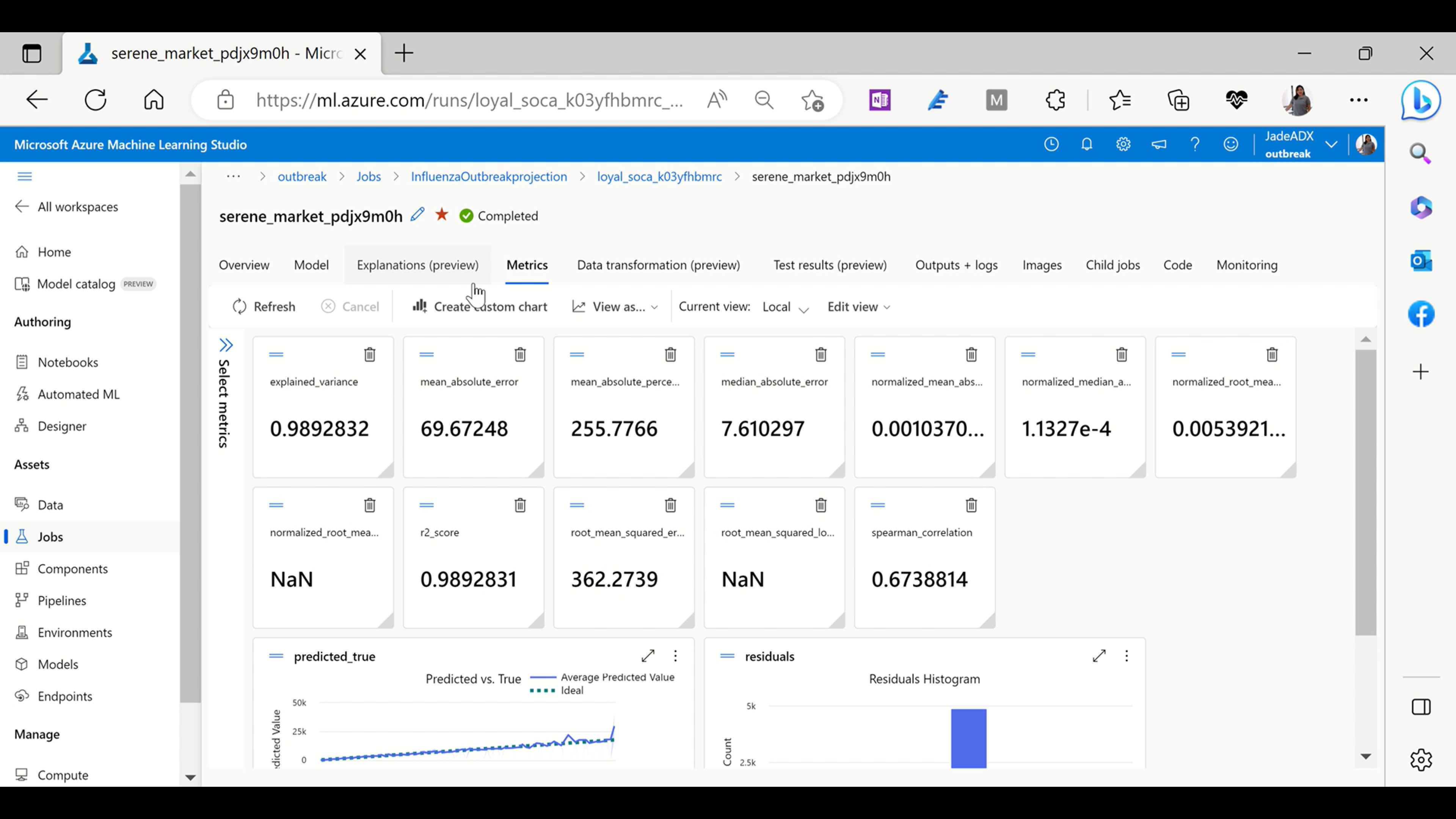Expand the predicted_true chart to full screen
This screenshot has width=1456, height=819.
(x=648, y=656)
